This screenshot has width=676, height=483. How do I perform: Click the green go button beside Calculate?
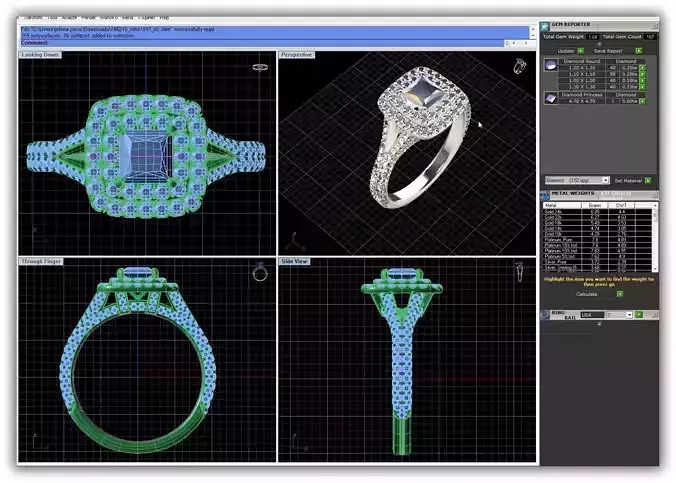click(620, 294)
